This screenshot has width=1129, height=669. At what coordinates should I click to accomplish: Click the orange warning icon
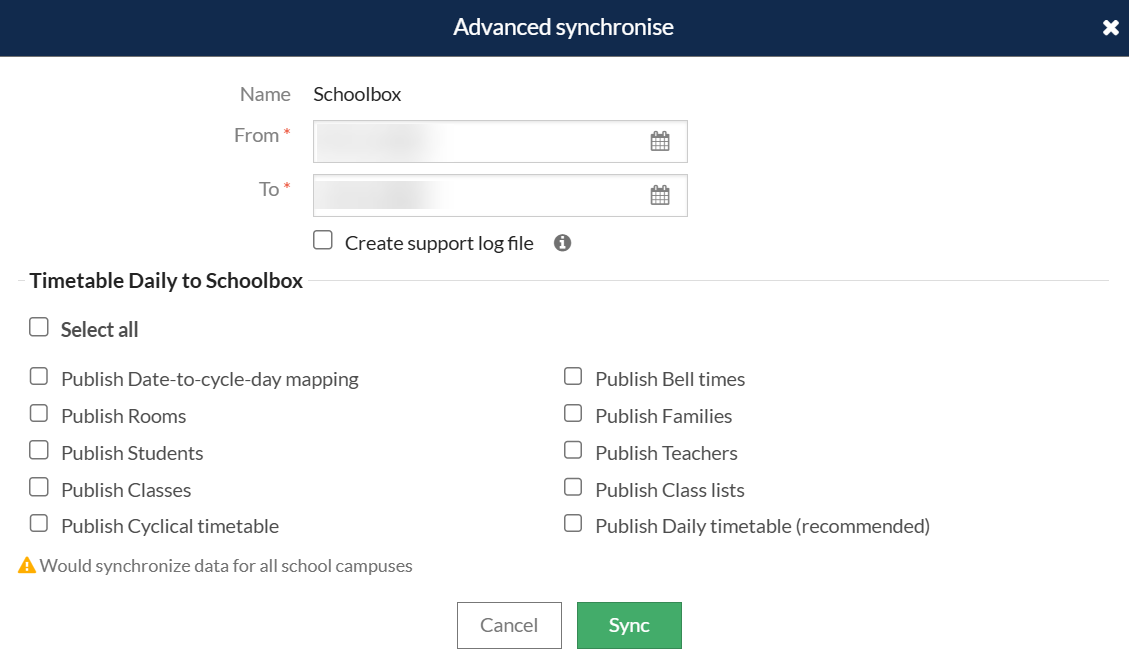(x=27, y=566)
